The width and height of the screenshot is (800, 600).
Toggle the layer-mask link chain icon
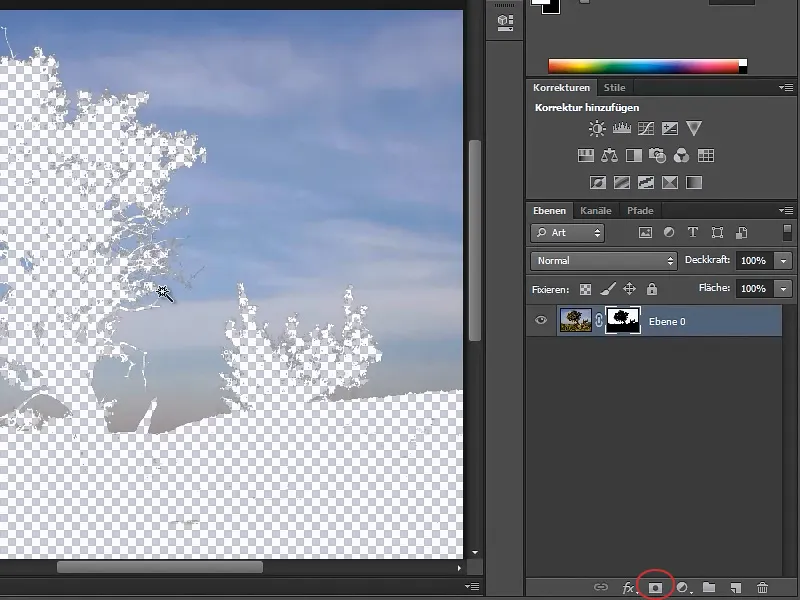[599, 320]
